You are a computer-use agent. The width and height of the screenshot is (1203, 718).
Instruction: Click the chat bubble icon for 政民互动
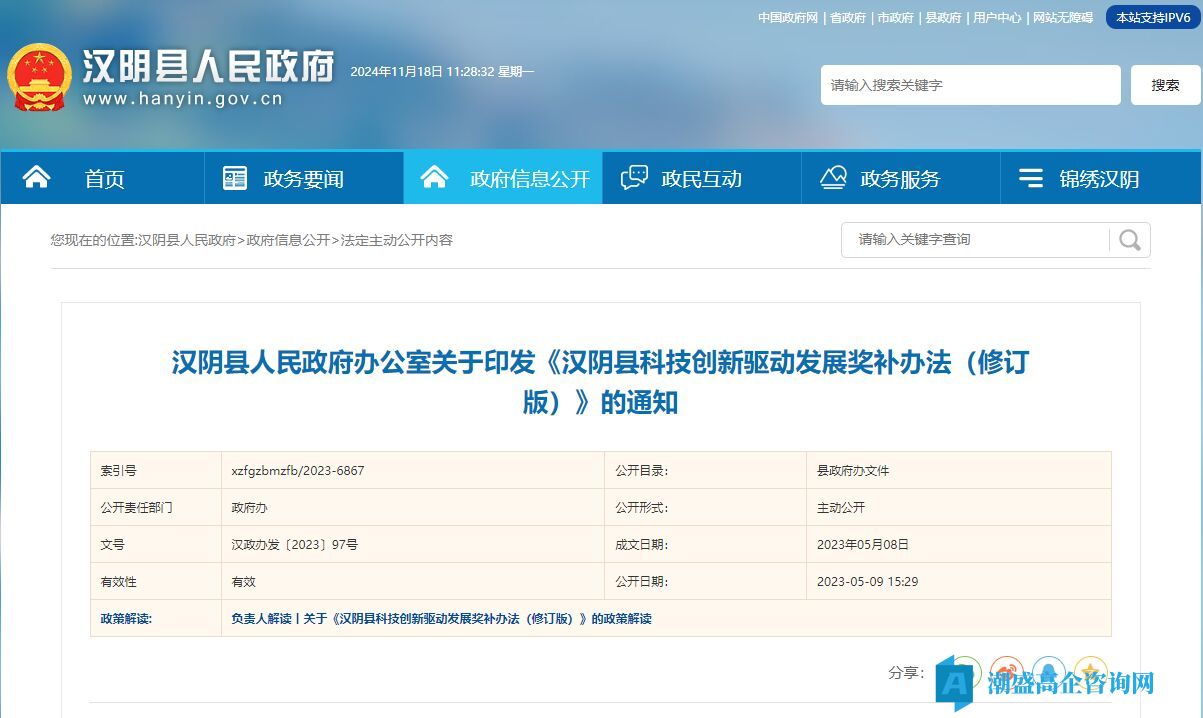coord(634,179)
